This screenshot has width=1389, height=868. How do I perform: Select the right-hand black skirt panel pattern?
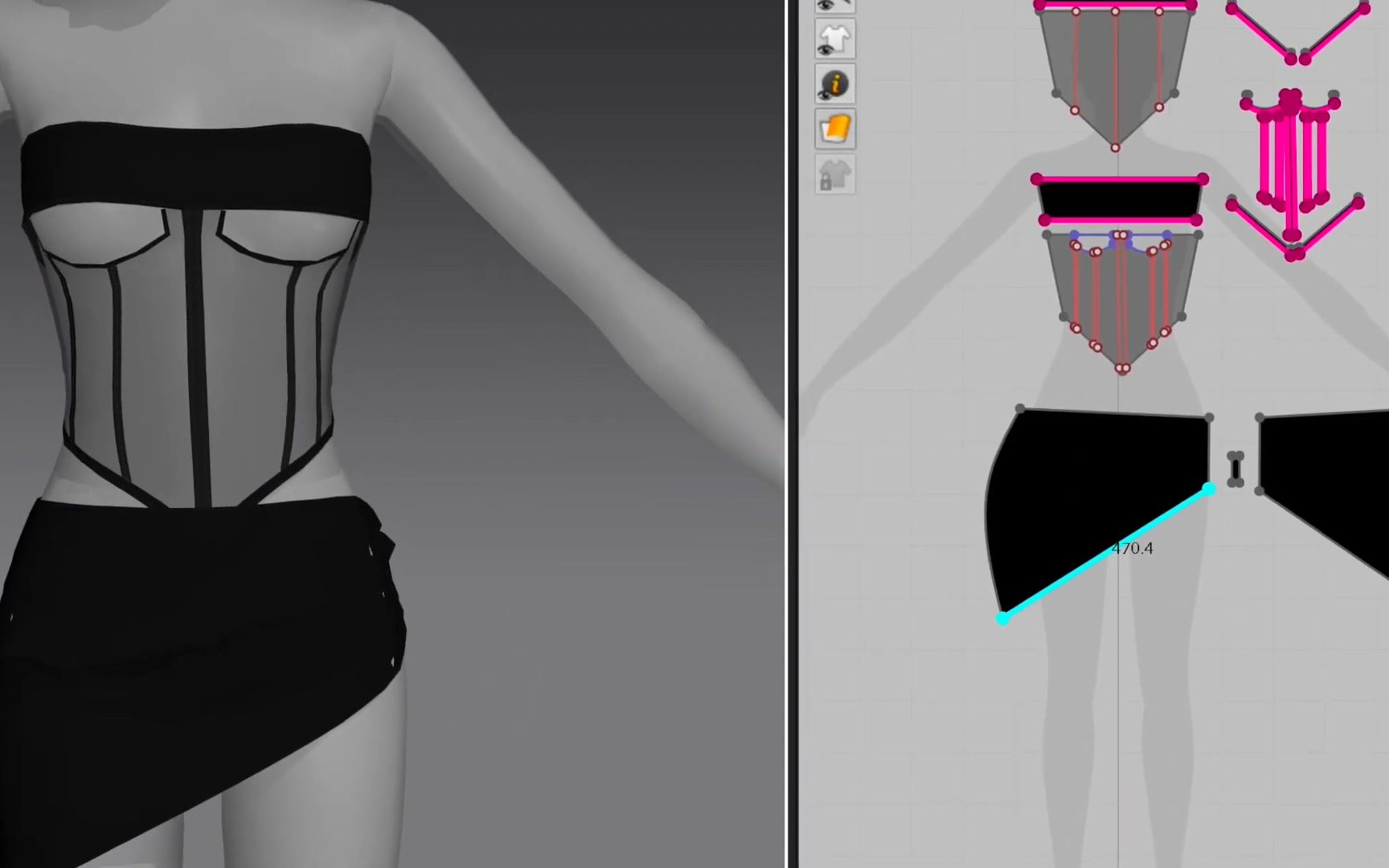1326,482
